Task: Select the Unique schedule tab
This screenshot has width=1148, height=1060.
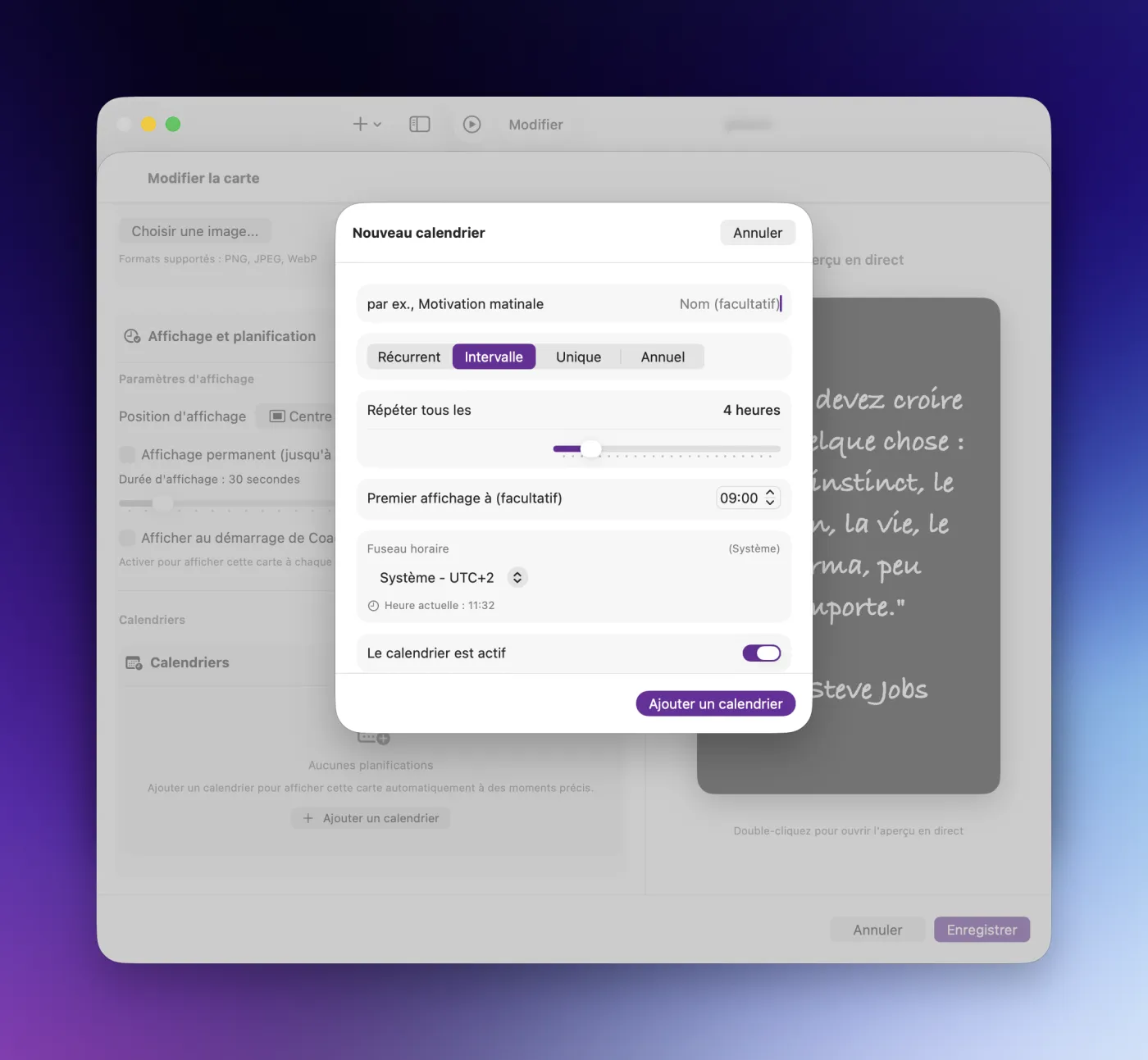Action: [x=578, y=357]
